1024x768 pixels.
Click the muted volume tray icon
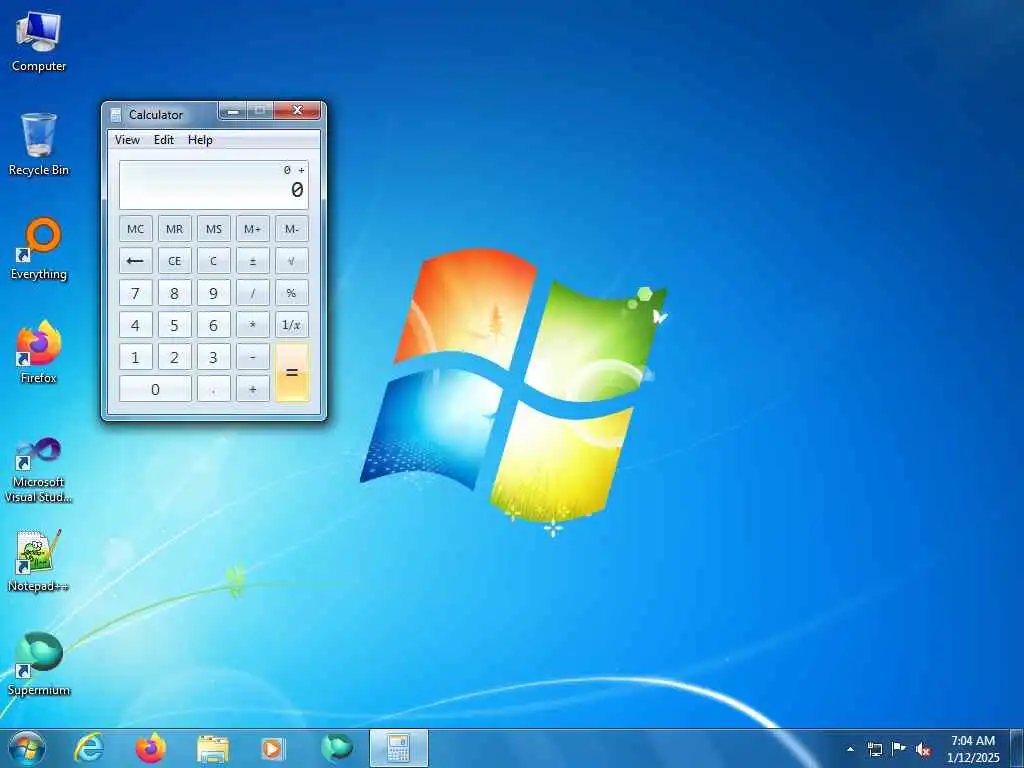point(923,749)
